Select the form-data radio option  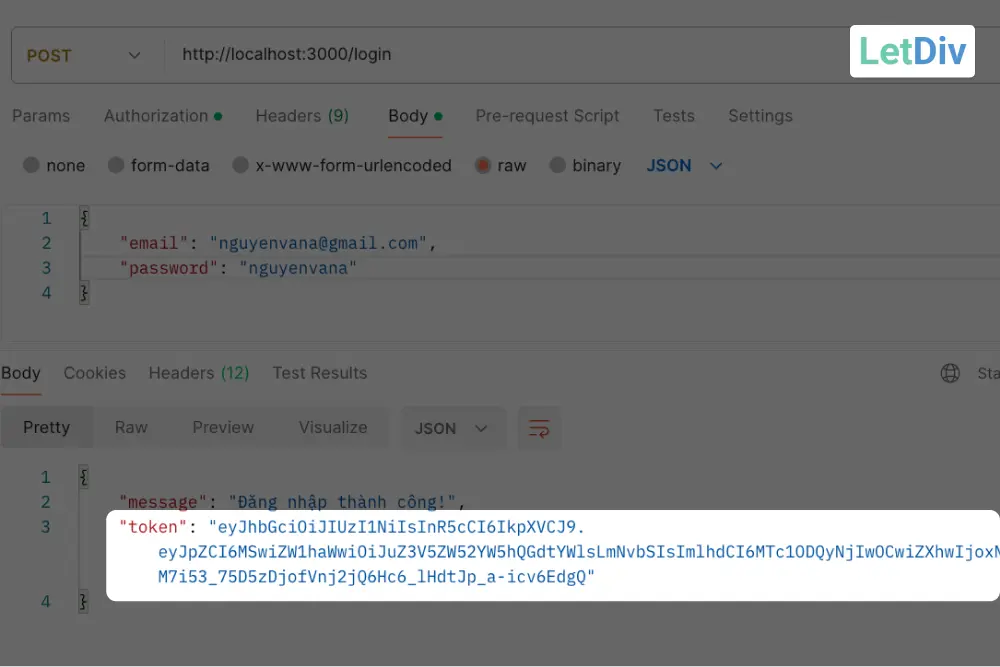point(116,165)
